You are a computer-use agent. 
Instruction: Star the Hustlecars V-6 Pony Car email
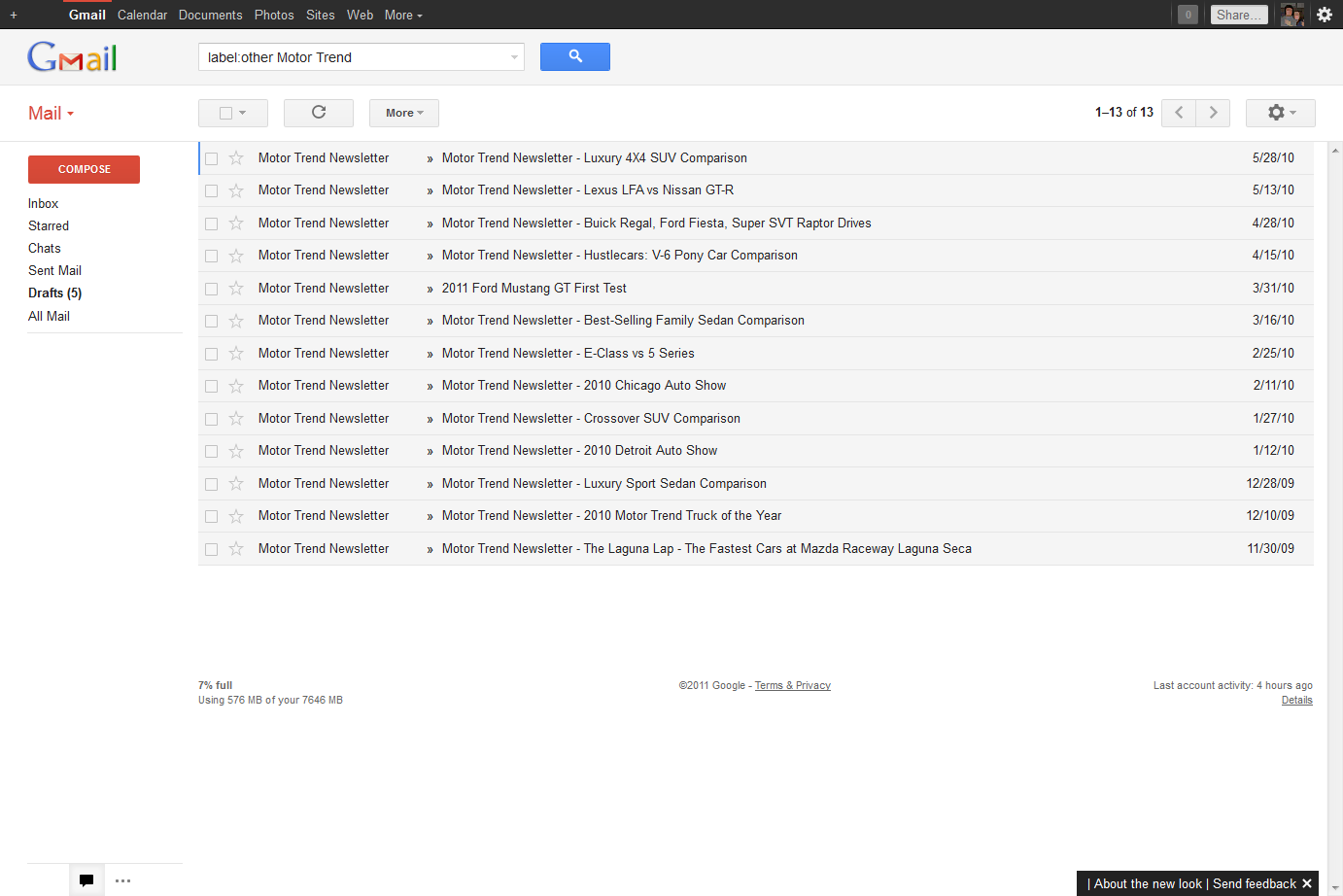(236, 256)
